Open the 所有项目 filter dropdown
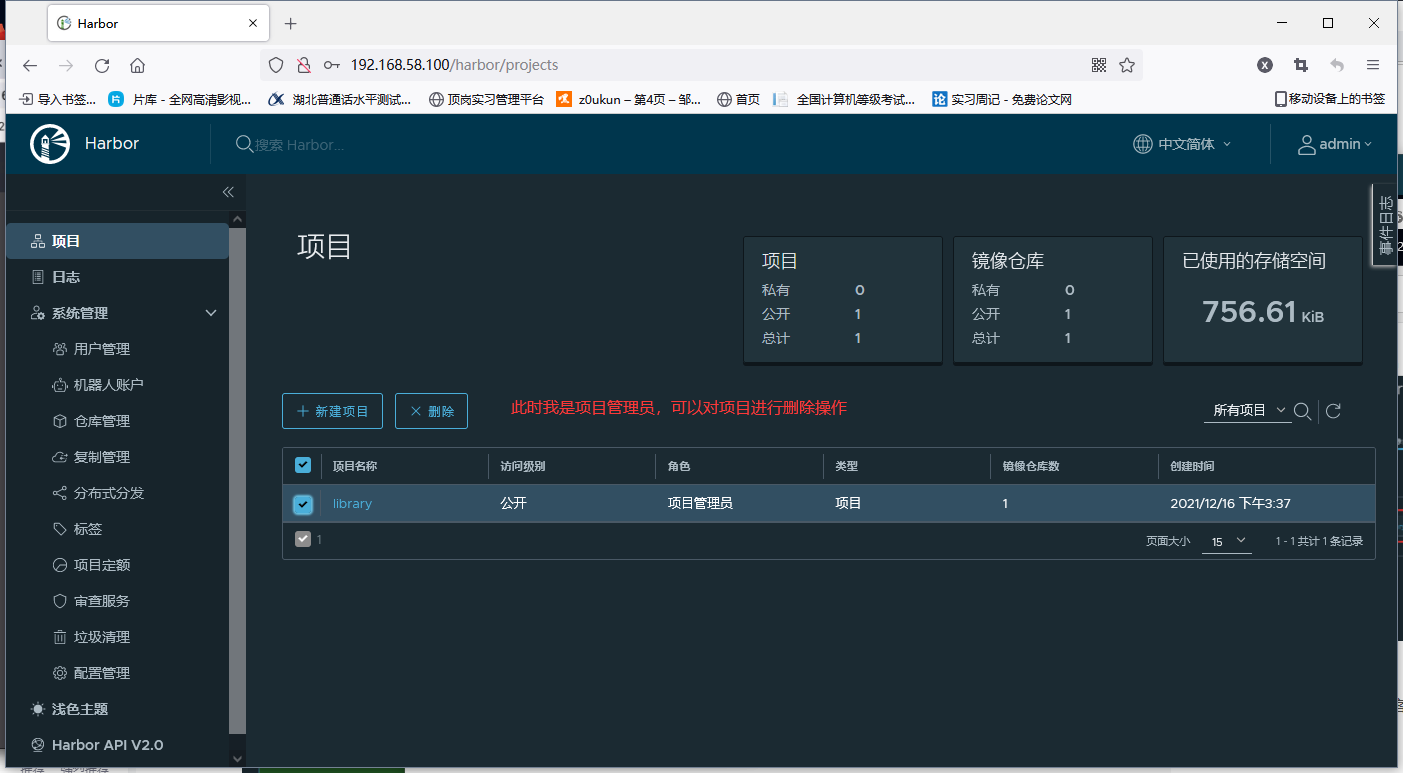 [1243, 410]
